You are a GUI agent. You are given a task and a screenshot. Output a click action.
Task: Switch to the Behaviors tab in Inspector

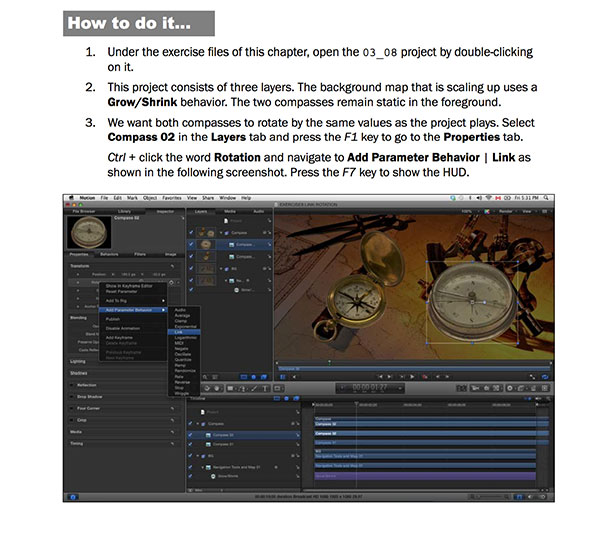[109, 254]
